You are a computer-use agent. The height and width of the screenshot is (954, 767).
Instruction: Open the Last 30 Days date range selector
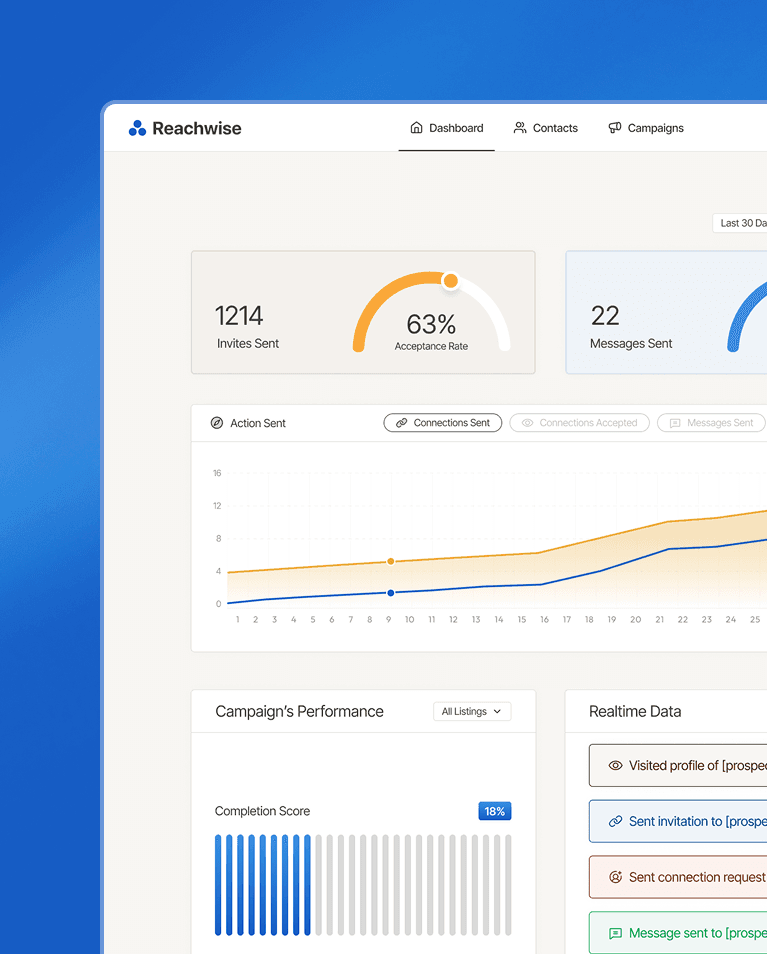tap(741, 223)
